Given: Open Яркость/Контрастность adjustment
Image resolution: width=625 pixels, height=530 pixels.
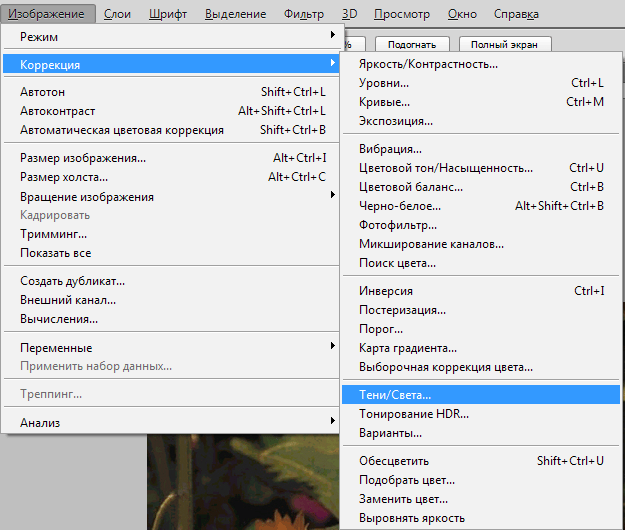Looking at the screenshot, I should (481, 64).
